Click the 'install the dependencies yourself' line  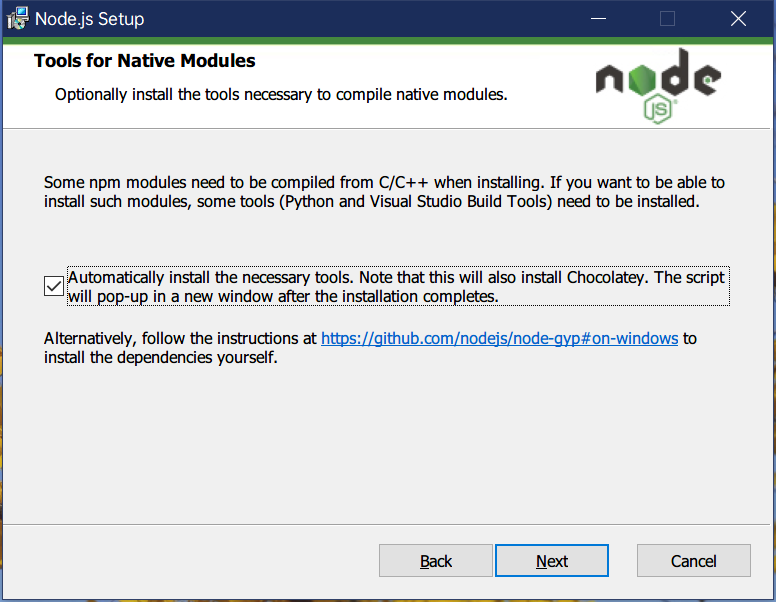[x=160, y=358]
